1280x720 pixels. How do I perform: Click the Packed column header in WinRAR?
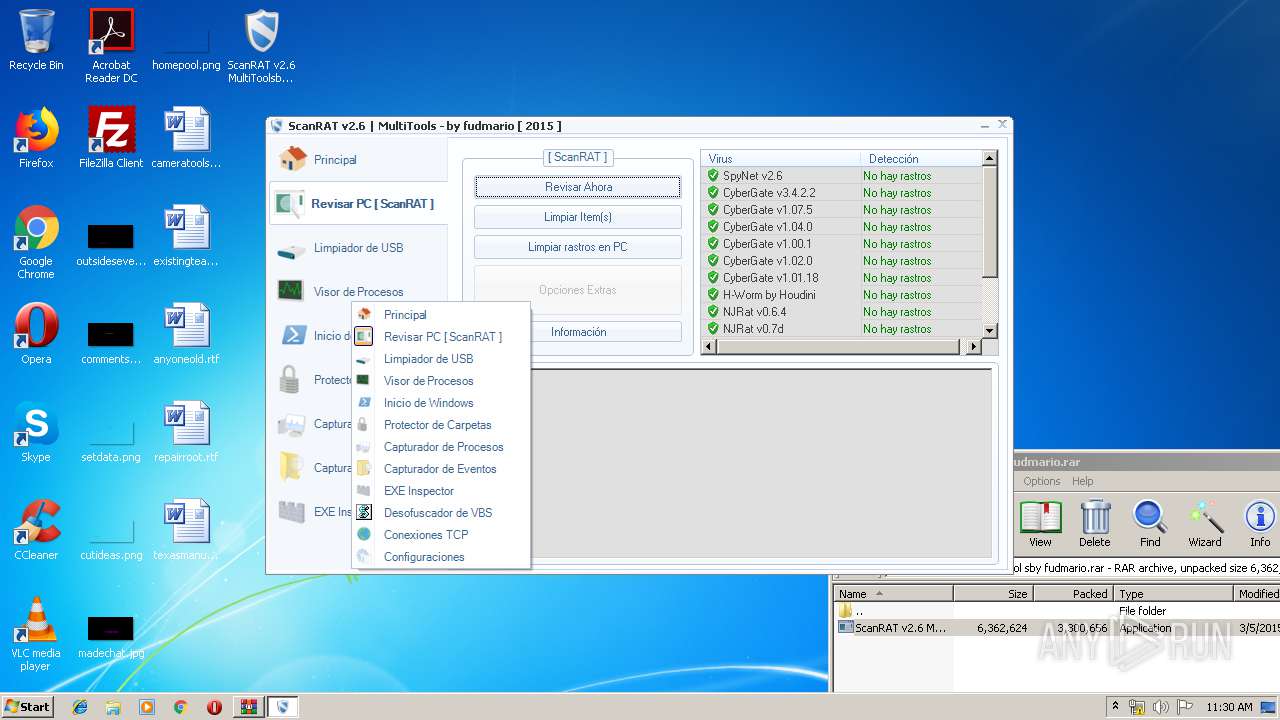1073,594
